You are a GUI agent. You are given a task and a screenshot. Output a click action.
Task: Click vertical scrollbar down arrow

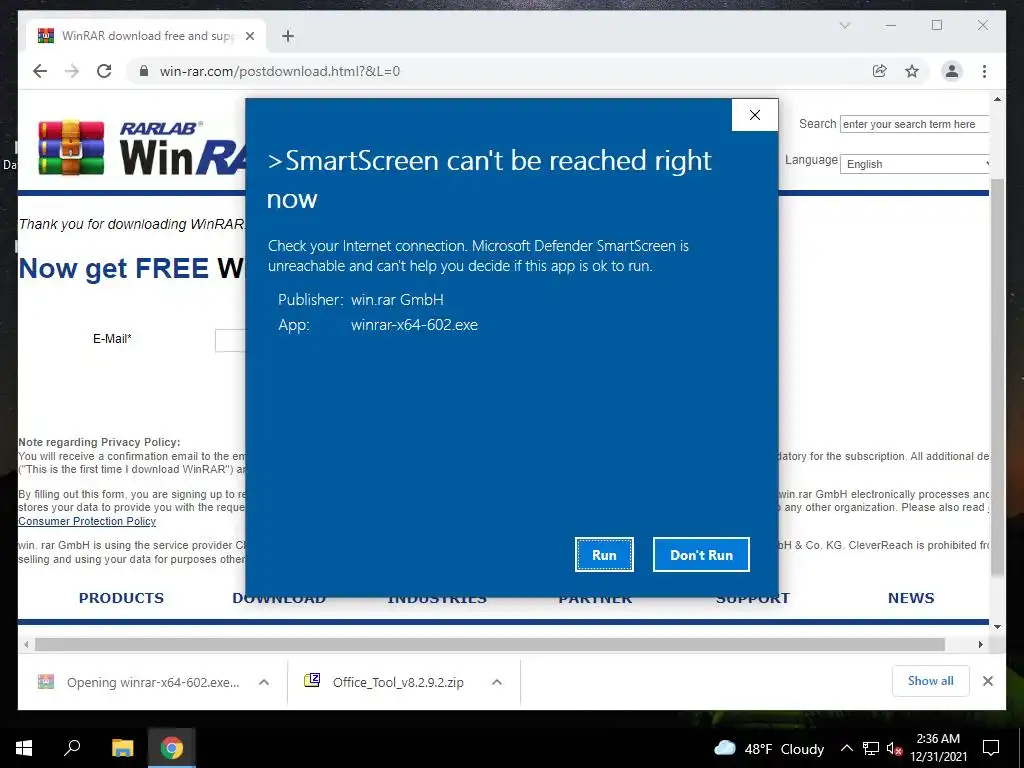997,627
